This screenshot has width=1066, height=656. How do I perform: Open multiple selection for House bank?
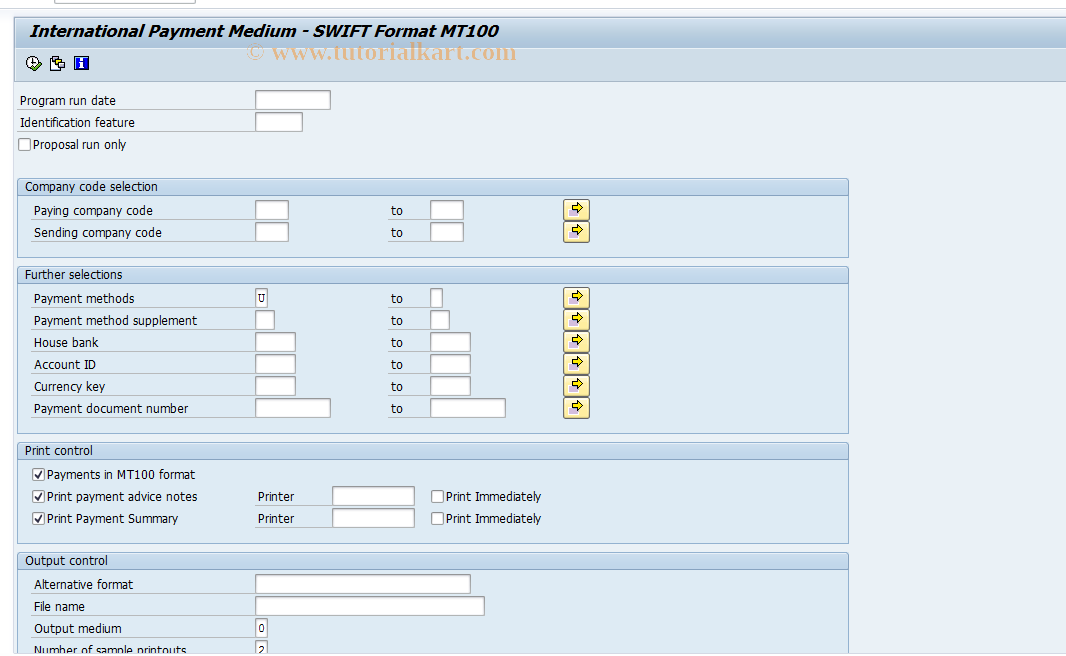(576, 342)
